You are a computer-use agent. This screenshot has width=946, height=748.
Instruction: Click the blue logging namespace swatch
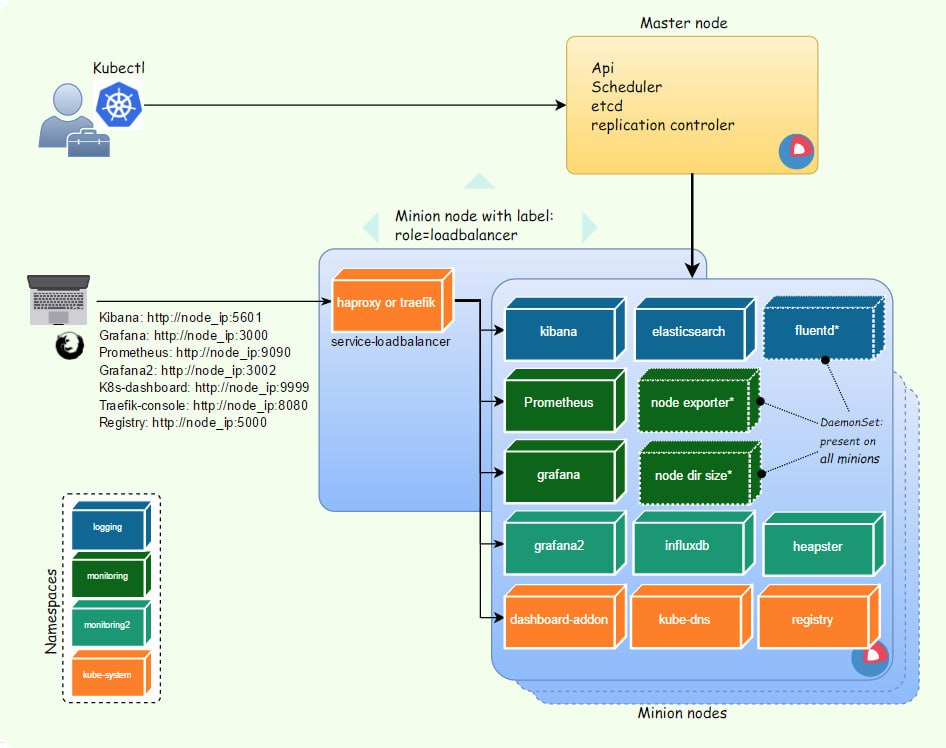pyautogui.click(x=112, y=525)
